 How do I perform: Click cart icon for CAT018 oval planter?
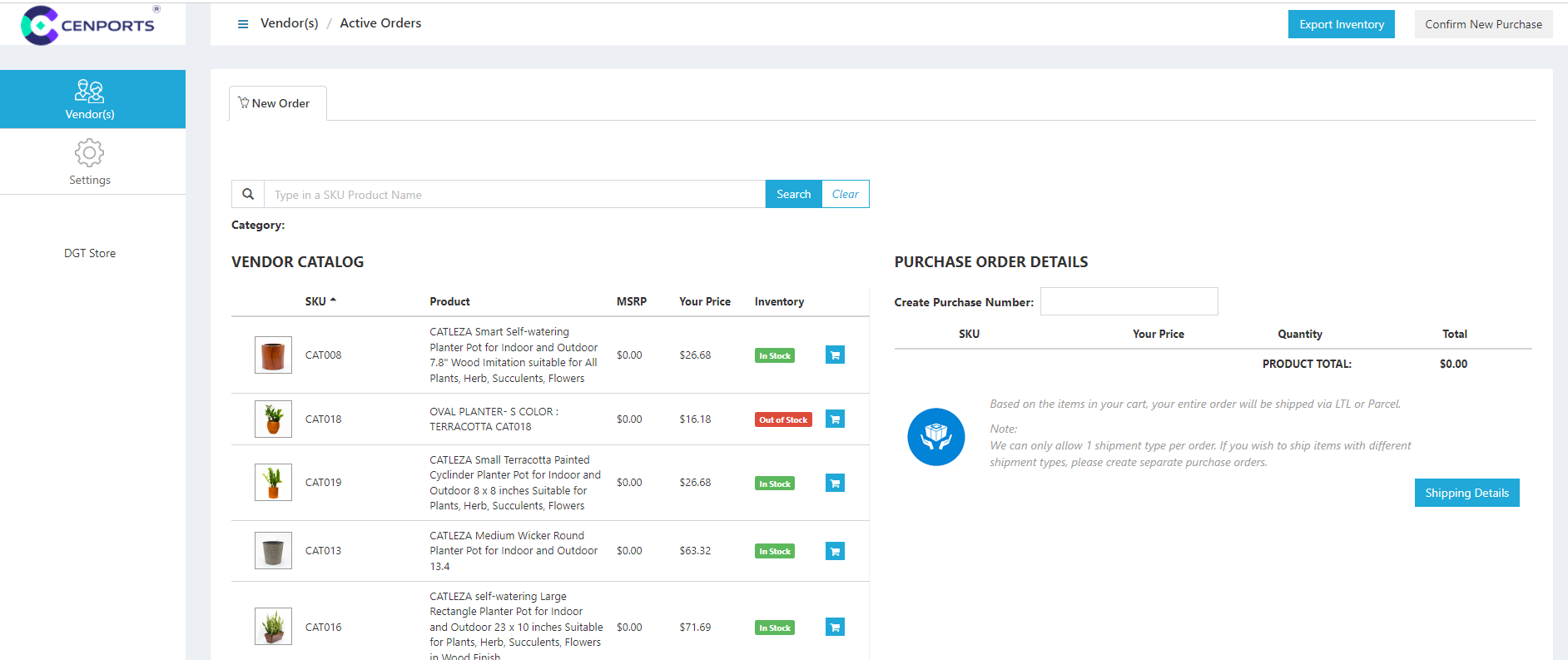(x=835, y=419)
